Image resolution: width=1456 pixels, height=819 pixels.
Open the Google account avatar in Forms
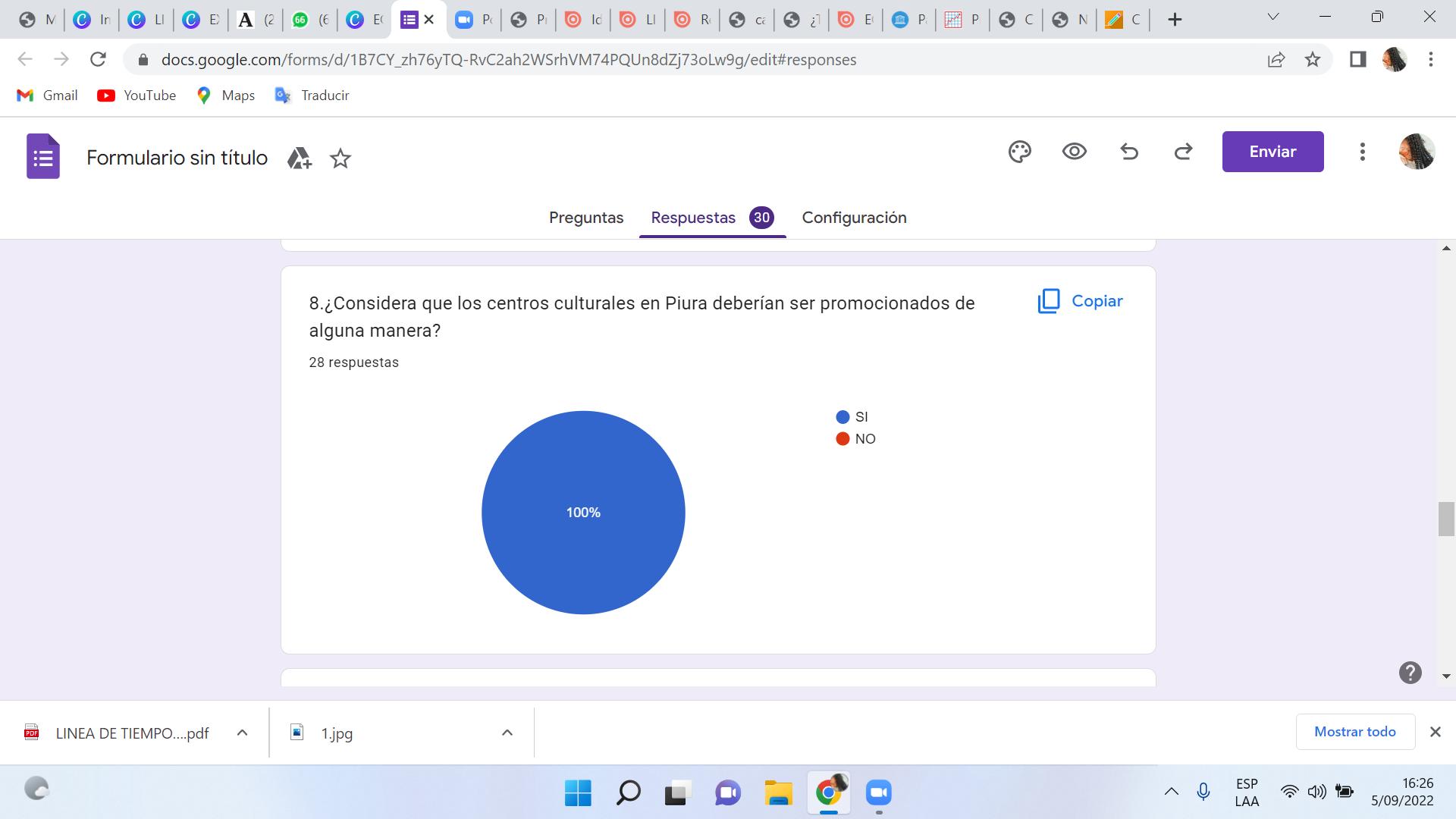point(1417,152)
